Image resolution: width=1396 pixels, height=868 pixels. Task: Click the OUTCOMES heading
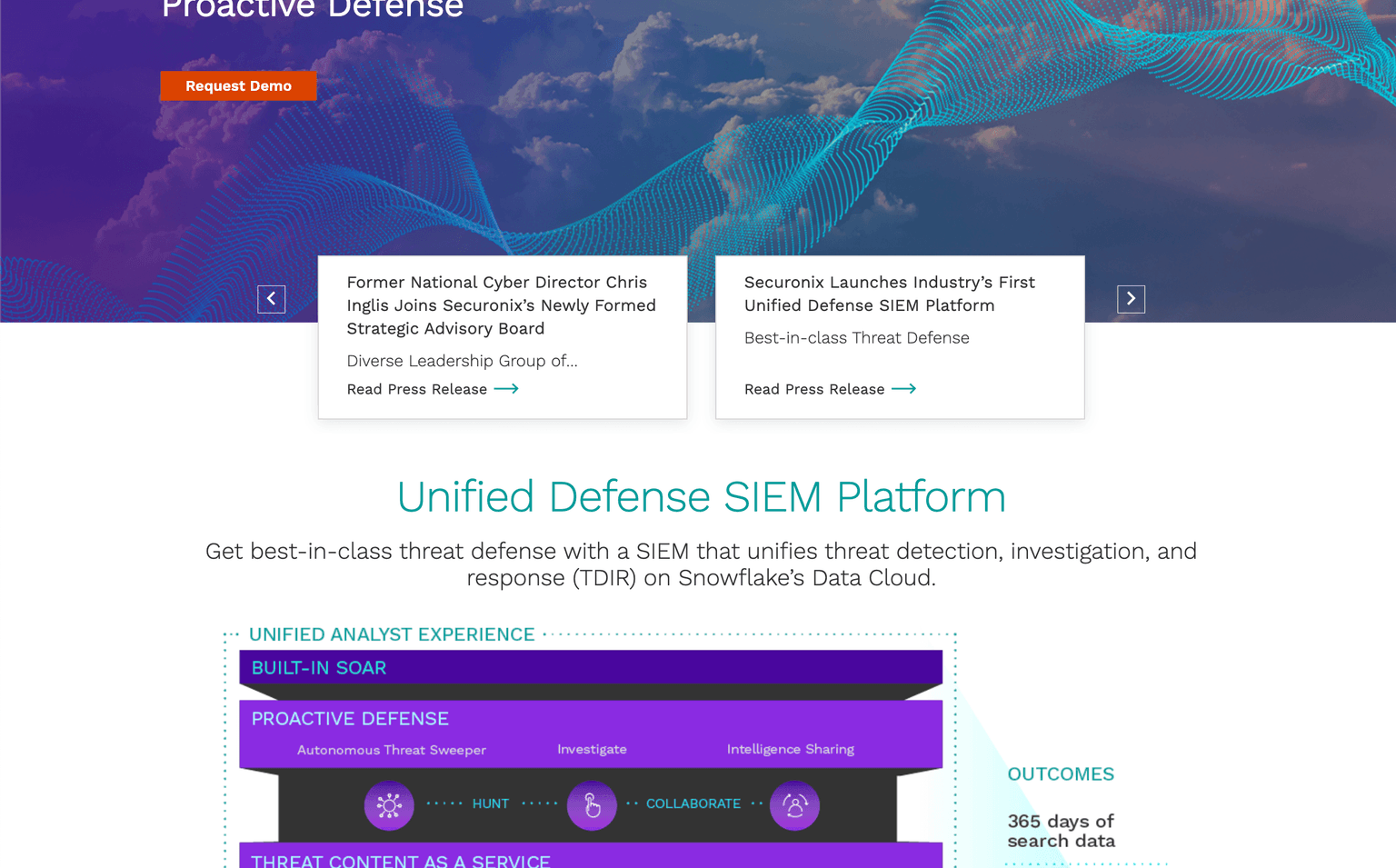[1061, 774]
